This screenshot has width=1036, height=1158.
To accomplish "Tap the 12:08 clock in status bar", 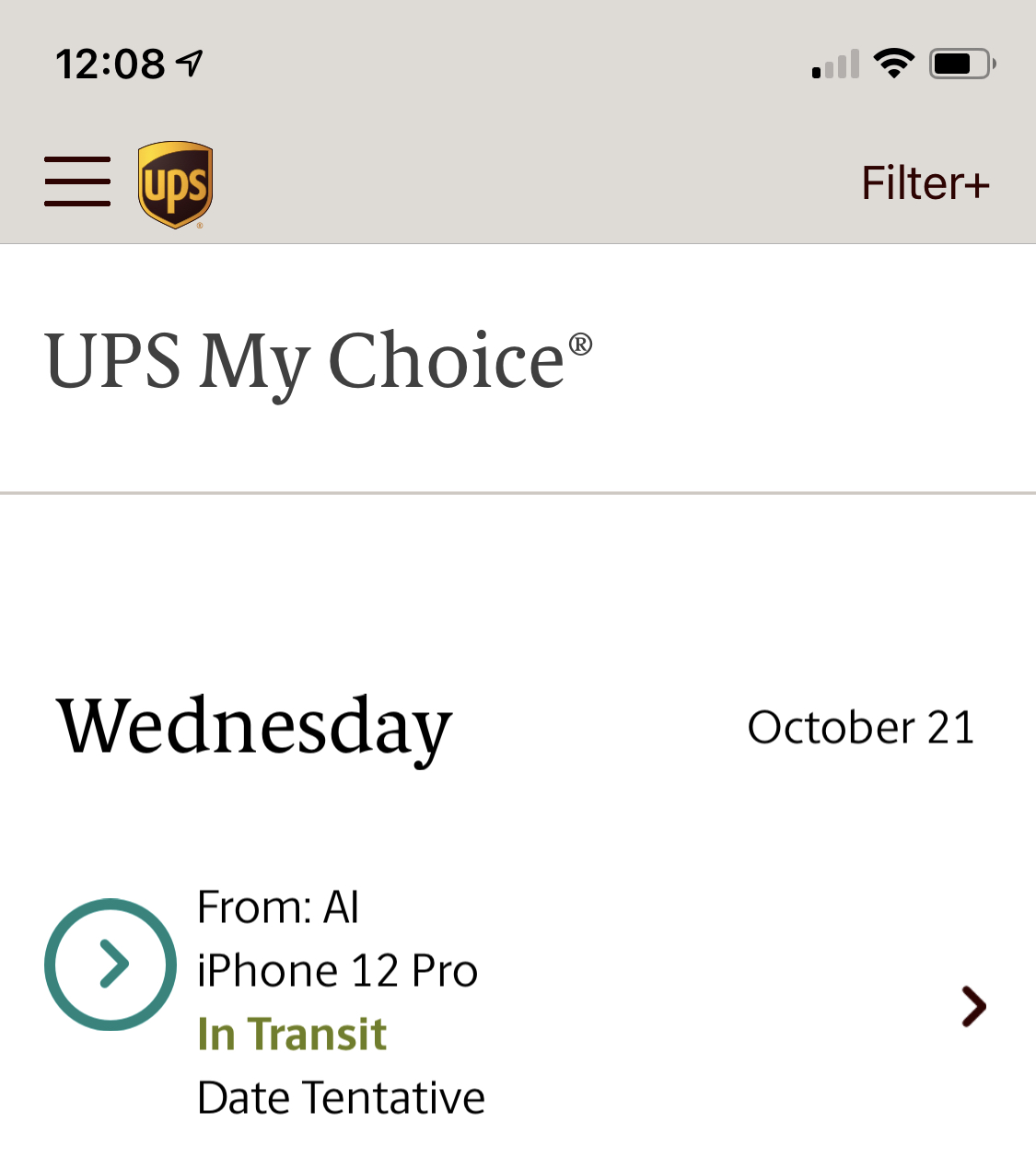I will [x=111, y=64].
